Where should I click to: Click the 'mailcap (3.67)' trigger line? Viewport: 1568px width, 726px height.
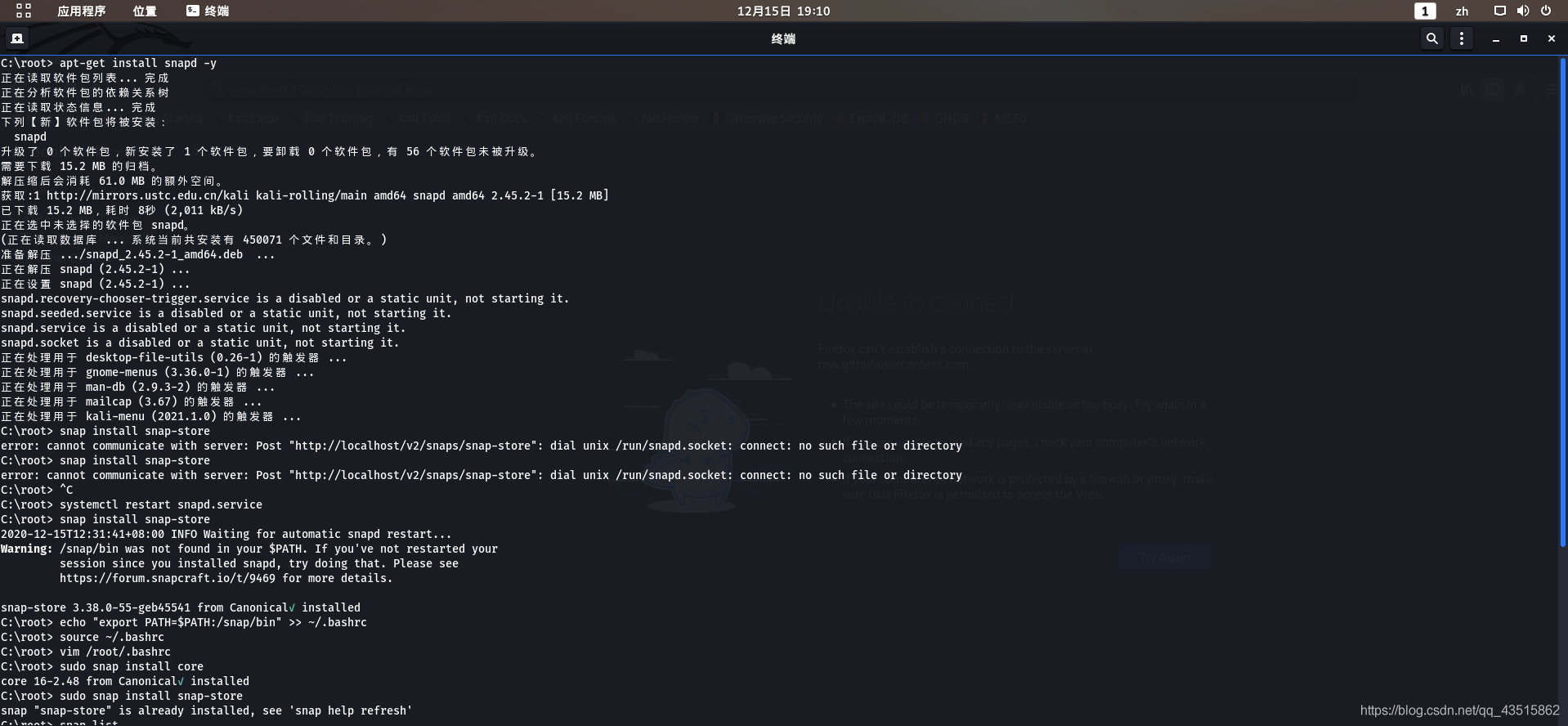tap(132, 401)
